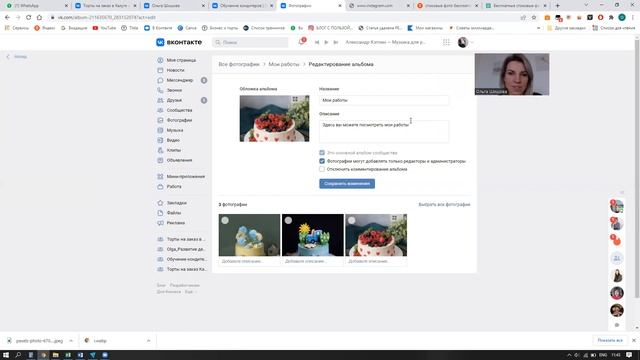Select the yellow cake photo circle
The width and height of the screenshot is (640, 360).
[x=225, y=220]
